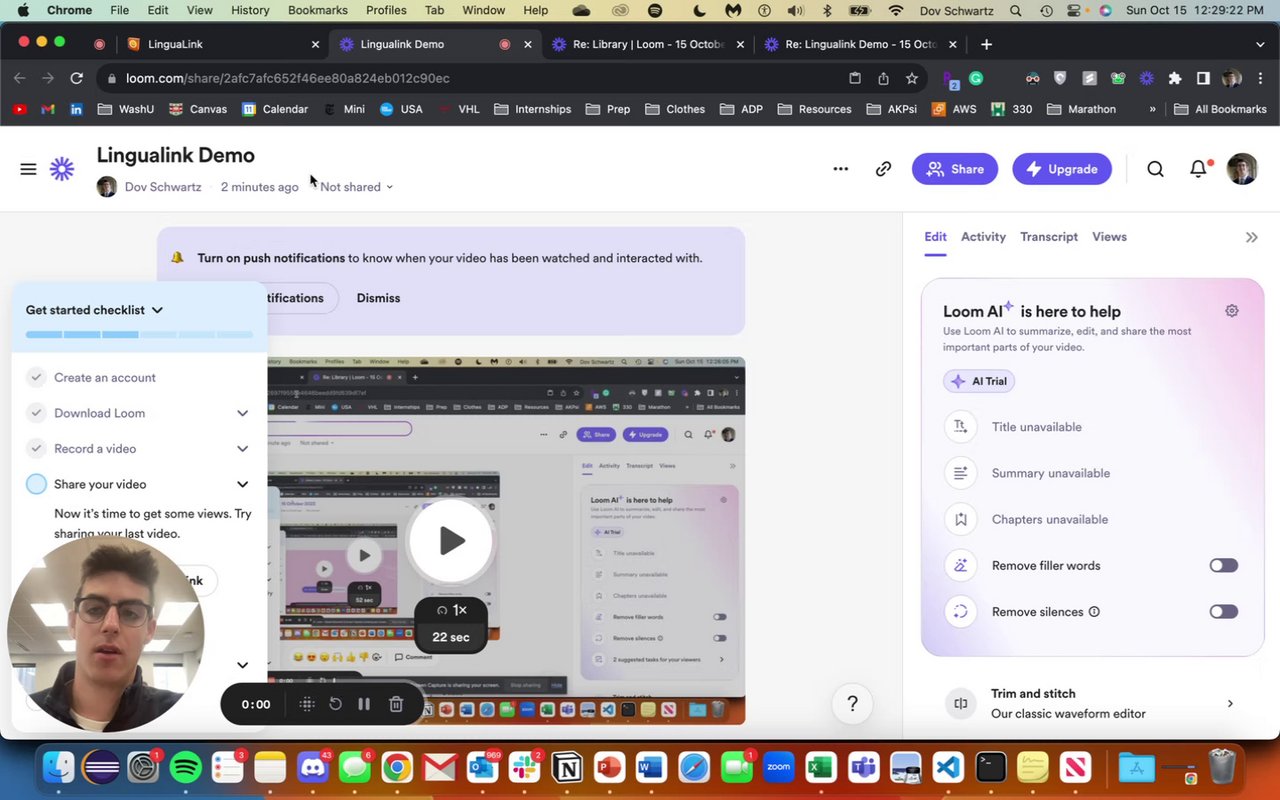Click Record a video checkmark
The image size is (1280, 800).
(36, 448)
